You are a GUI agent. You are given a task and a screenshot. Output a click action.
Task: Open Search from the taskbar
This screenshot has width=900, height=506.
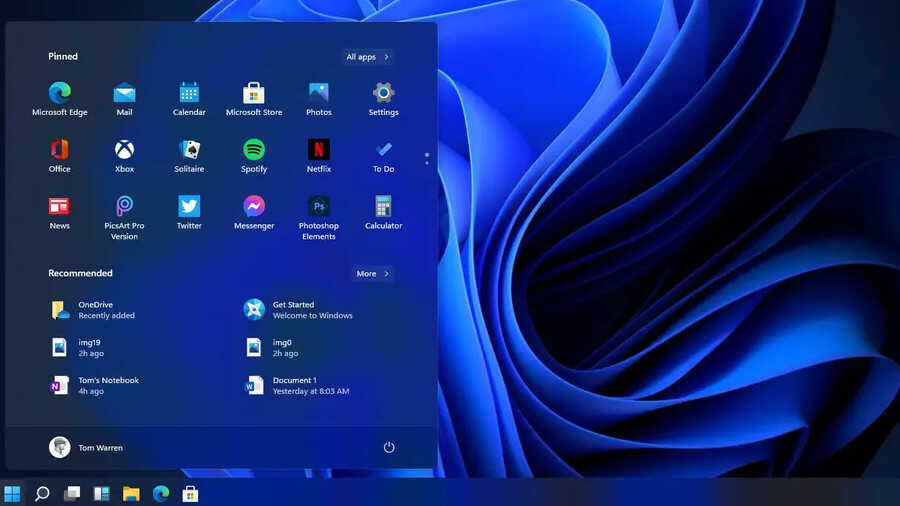click(x=42, y=493)
